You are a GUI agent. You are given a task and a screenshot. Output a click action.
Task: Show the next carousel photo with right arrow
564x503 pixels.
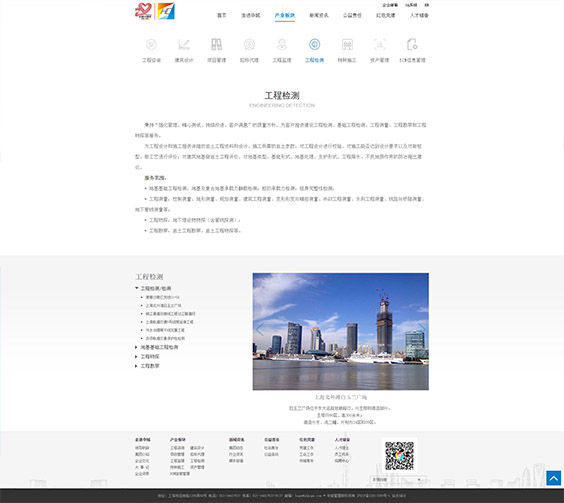click(422, 329)
